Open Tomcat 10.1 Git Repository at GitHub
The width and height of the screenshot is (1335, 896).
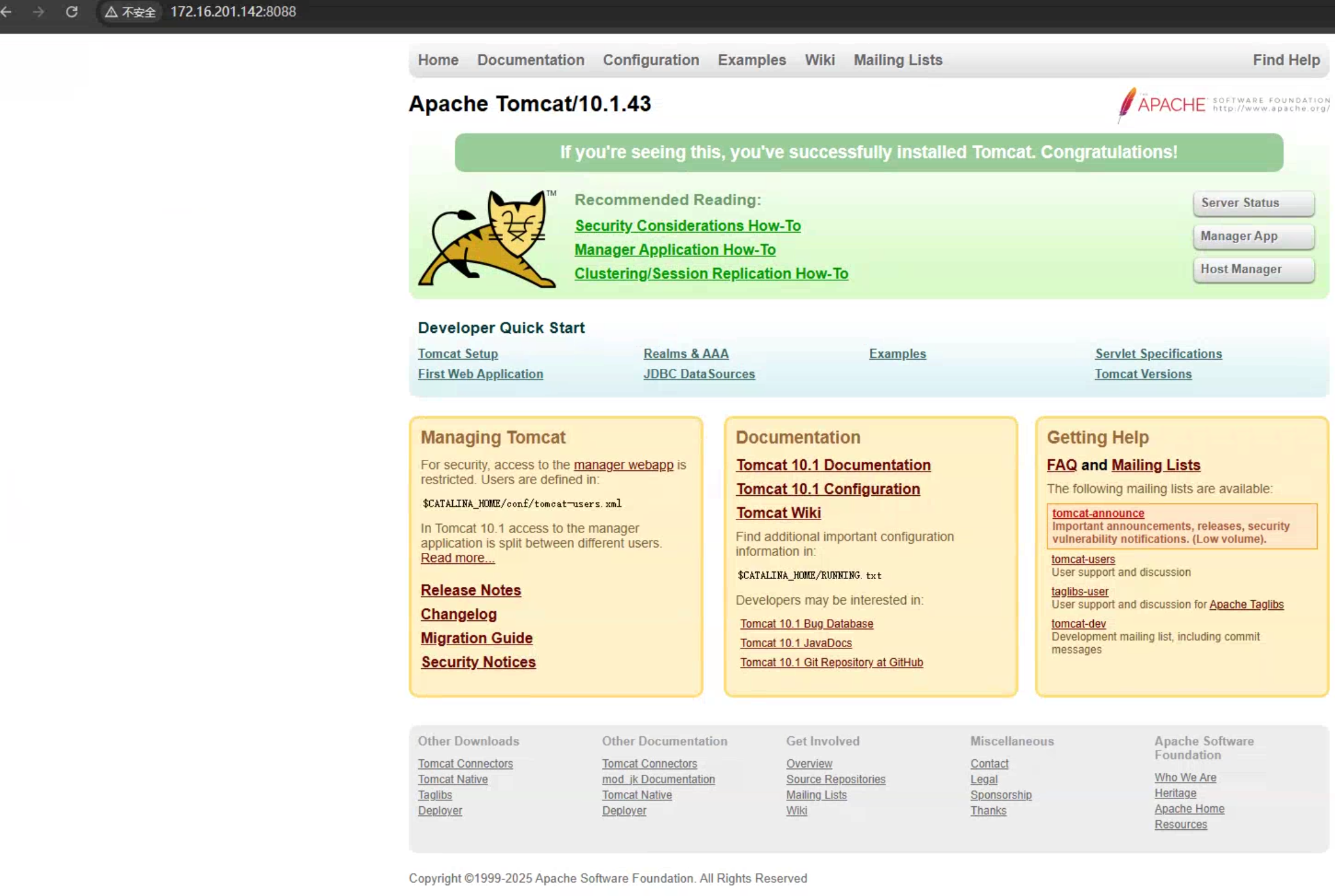pos(831,663)
